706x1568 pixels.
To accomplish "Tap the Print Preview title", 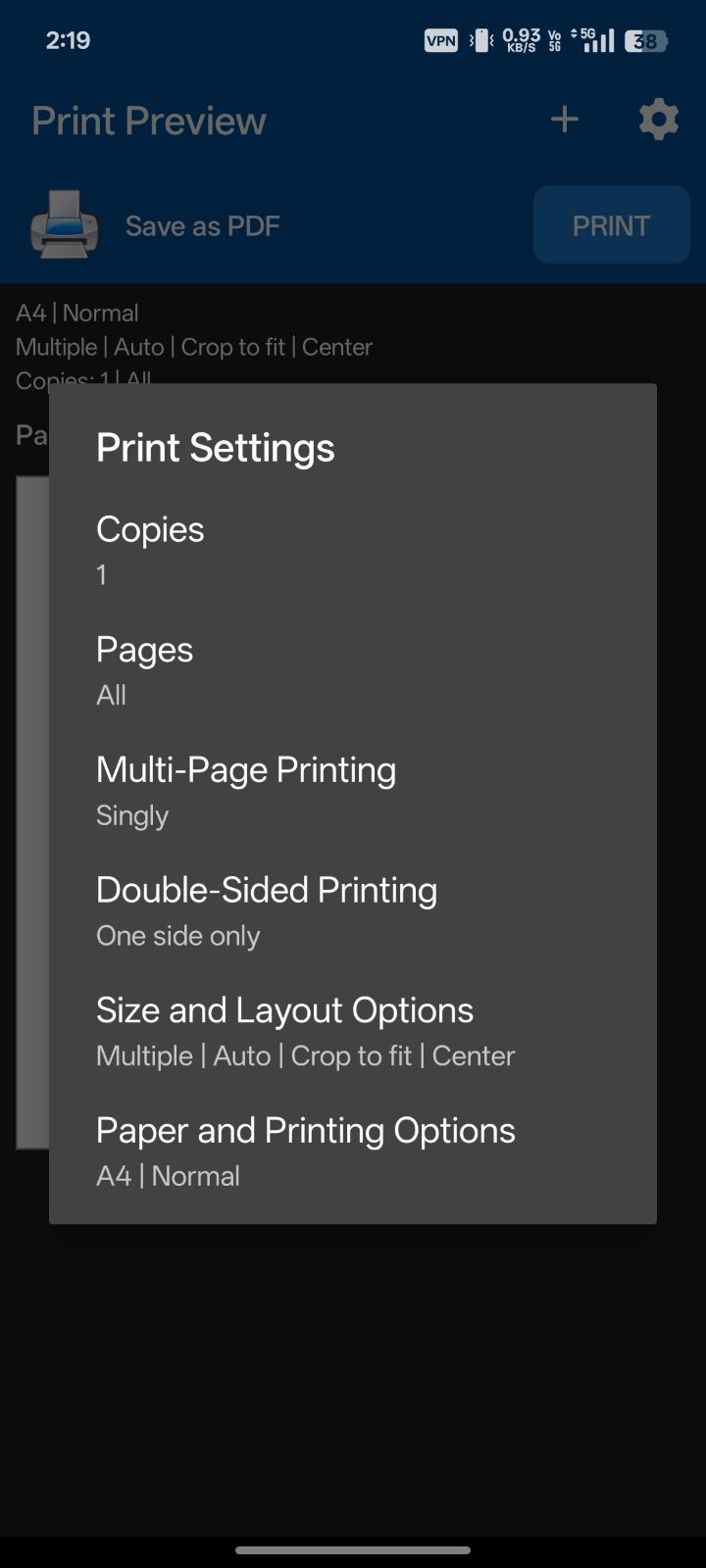I will [149, 122].
